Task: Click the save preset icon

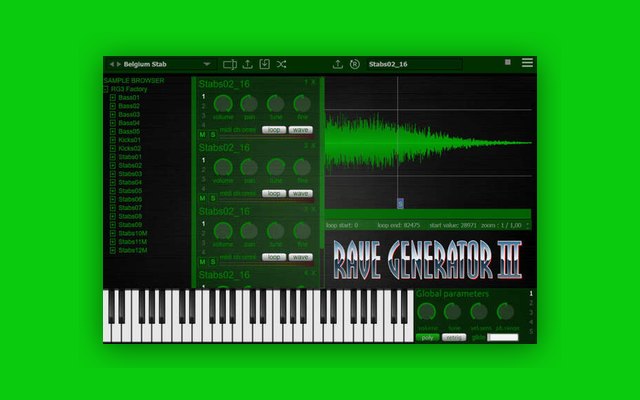Action: [264, 64]
